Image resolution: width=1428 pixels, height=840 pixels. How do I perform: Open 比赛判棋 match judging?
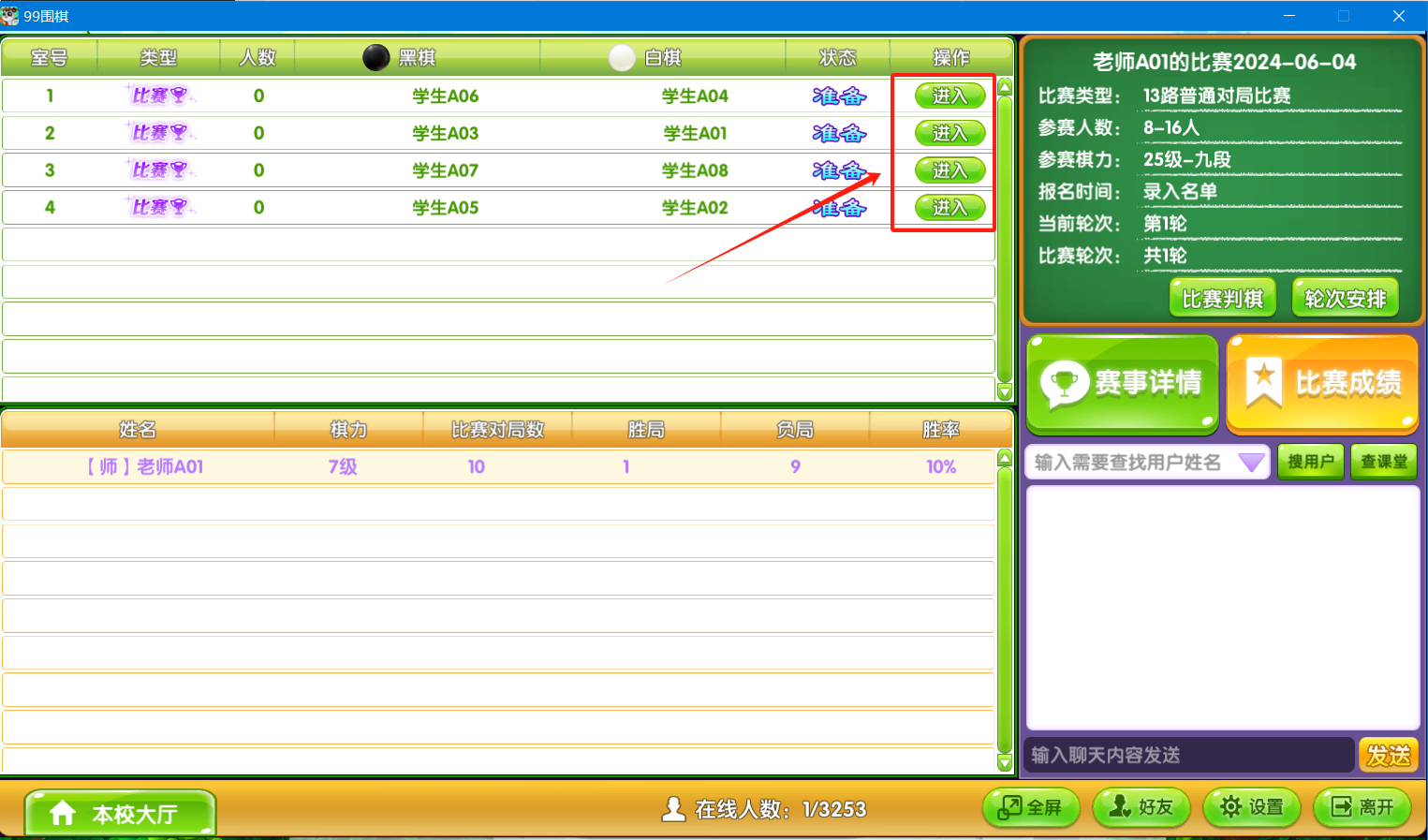(1222, 299)
